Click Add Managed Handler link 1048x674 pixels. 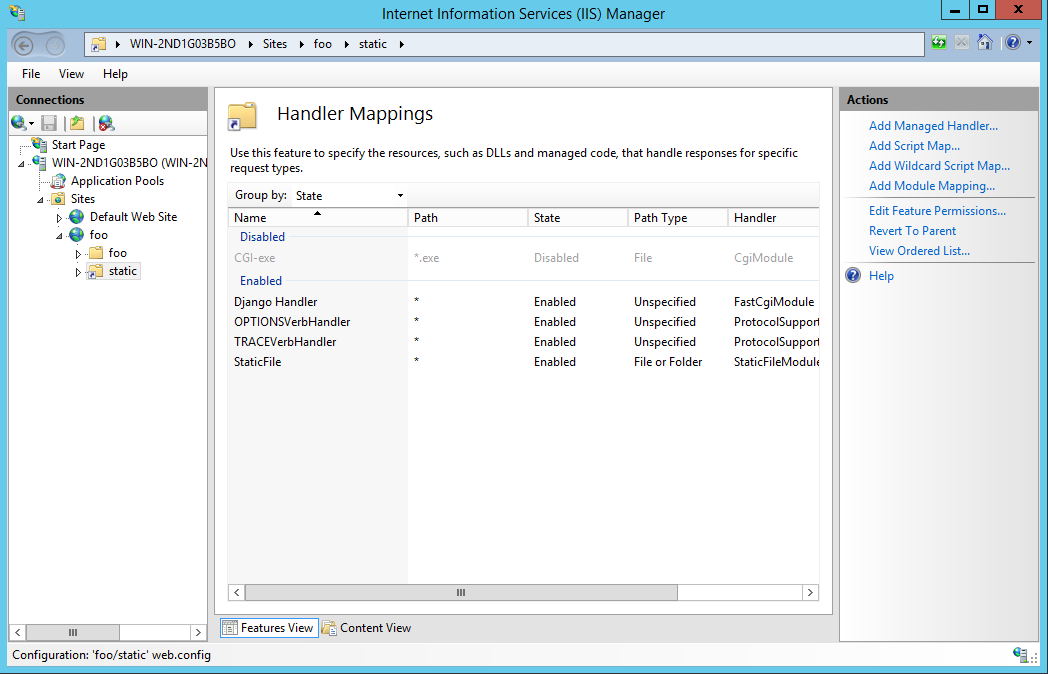pos(933,126)
